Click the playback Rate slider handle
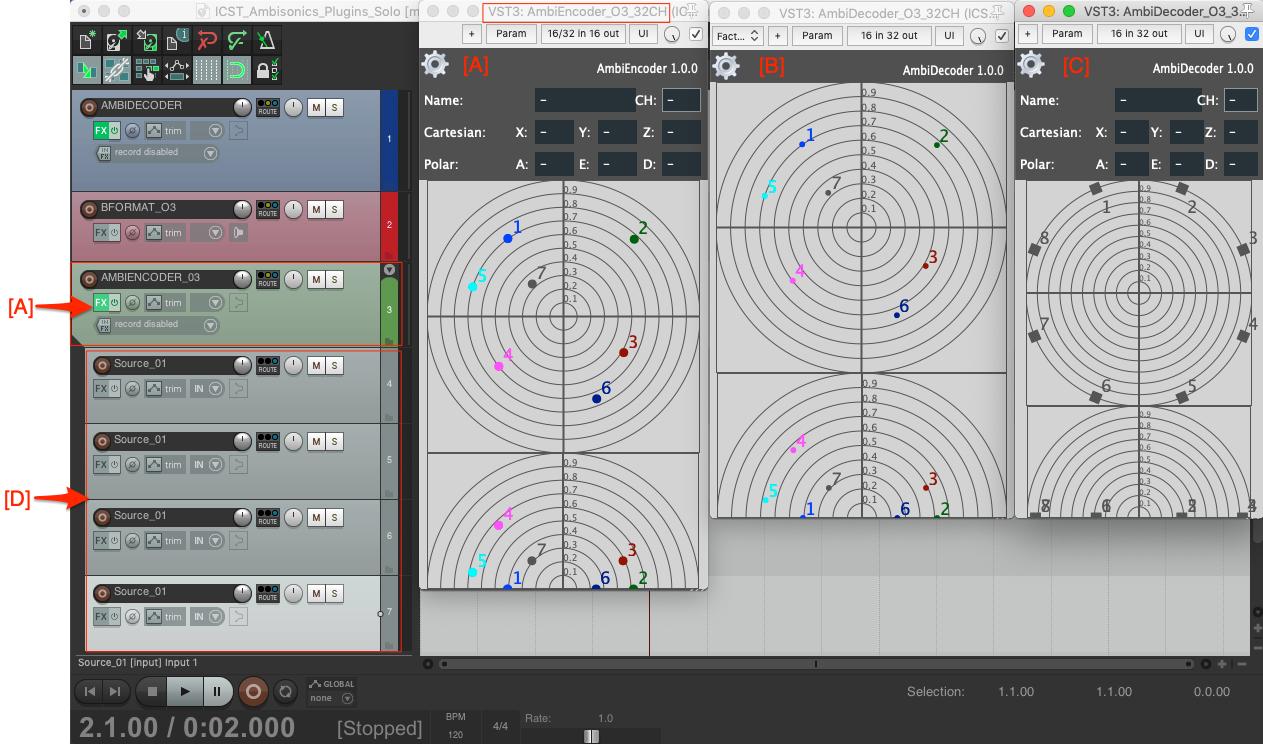Image resolution: width=1263 pixels, height=744 pixels. coord(591,736)
